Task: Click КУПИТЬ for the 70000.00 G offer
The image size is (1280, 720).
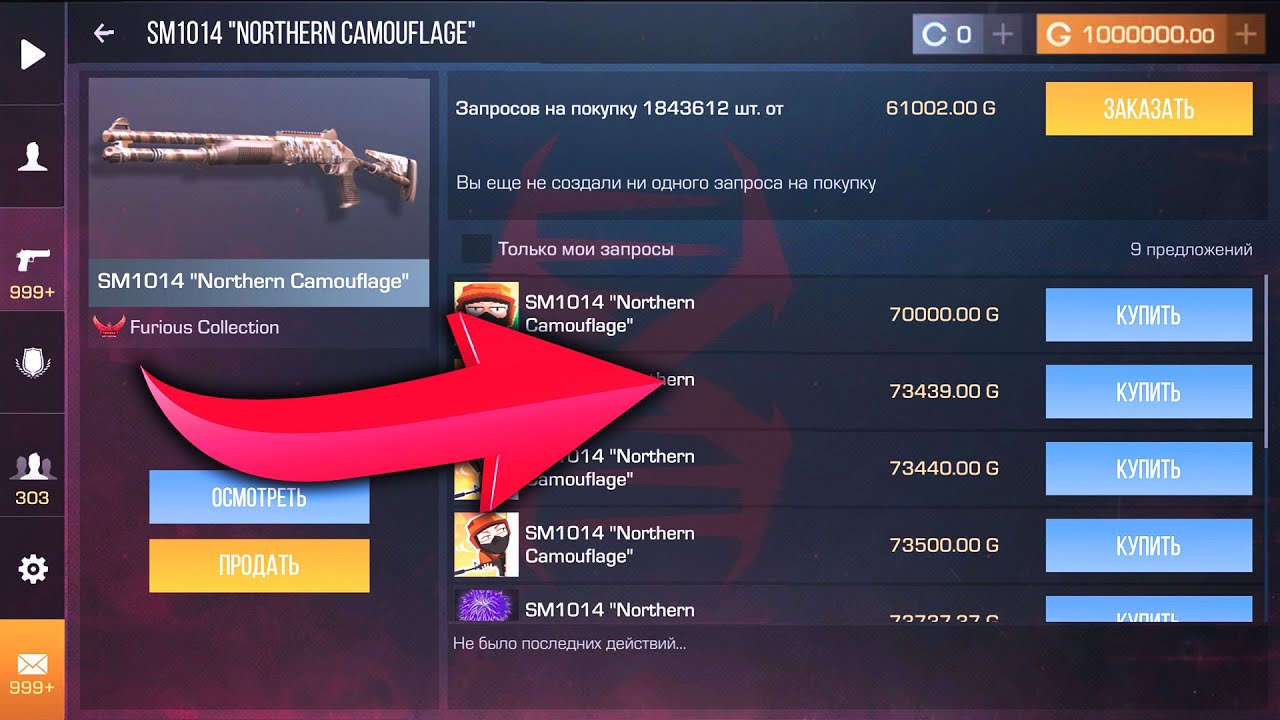Action: [x=1149, y=315]
